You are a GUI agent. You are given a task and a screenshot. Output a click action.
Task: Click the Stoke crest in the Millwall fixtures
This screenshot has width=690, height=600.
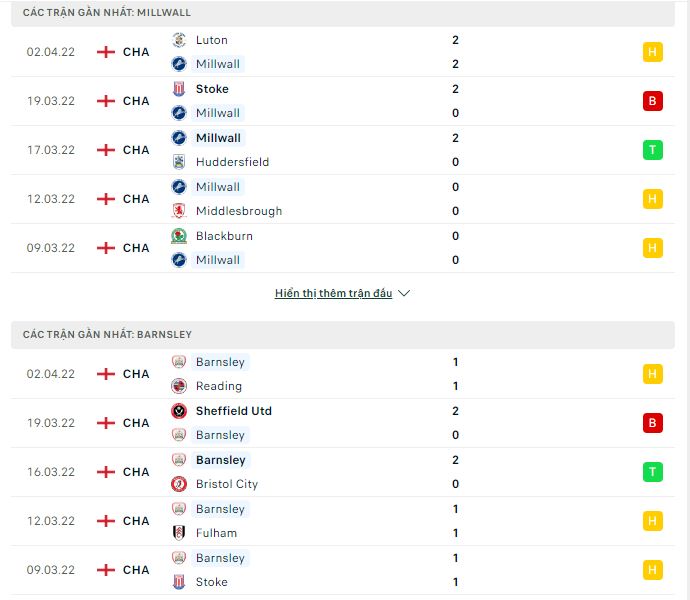[x=179, y=89]
